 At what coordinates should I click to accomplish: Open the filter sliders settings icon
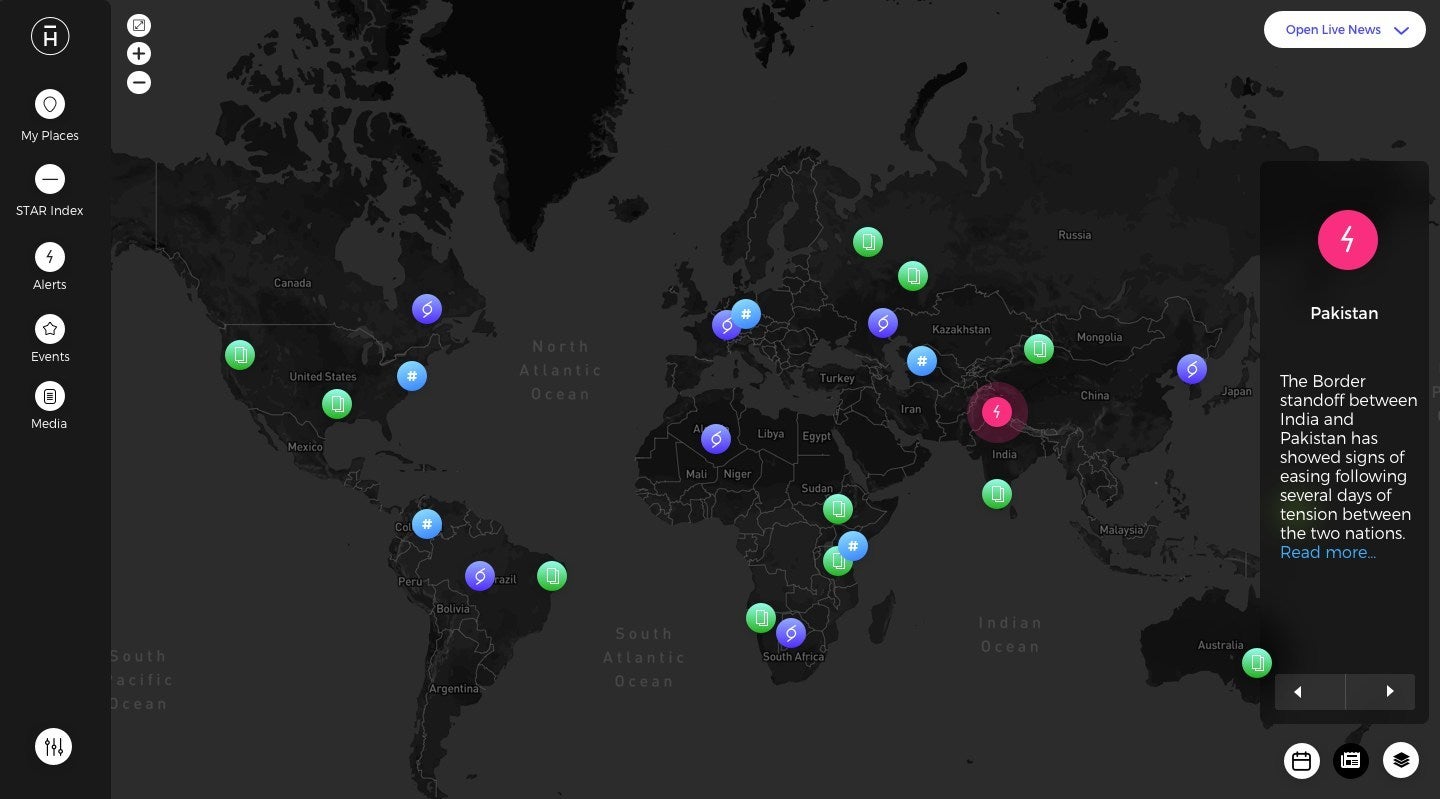click(54, 746)
